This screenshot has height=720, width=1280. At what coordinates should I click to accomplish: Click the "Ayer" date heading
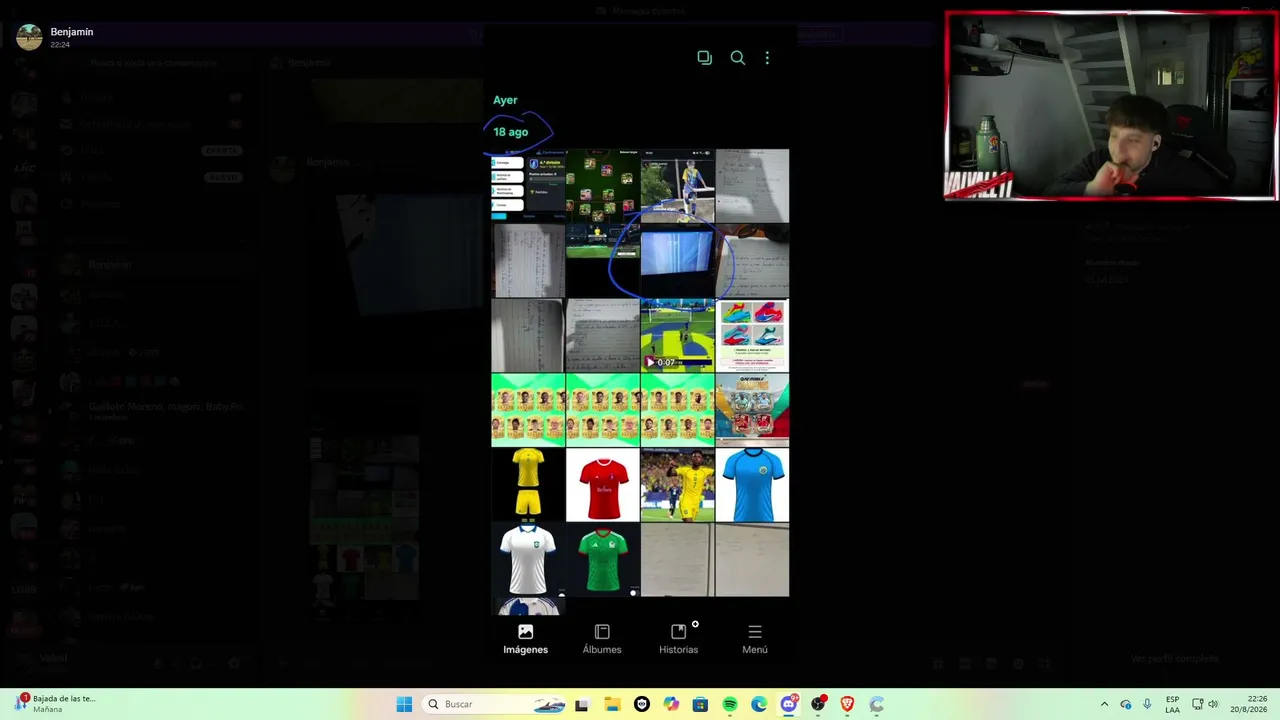click(505, 100)
